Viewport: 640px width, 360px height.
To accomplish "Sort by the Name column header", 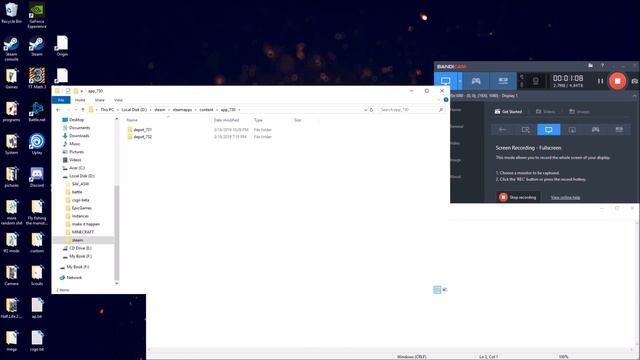I will [x=132, y=120].
